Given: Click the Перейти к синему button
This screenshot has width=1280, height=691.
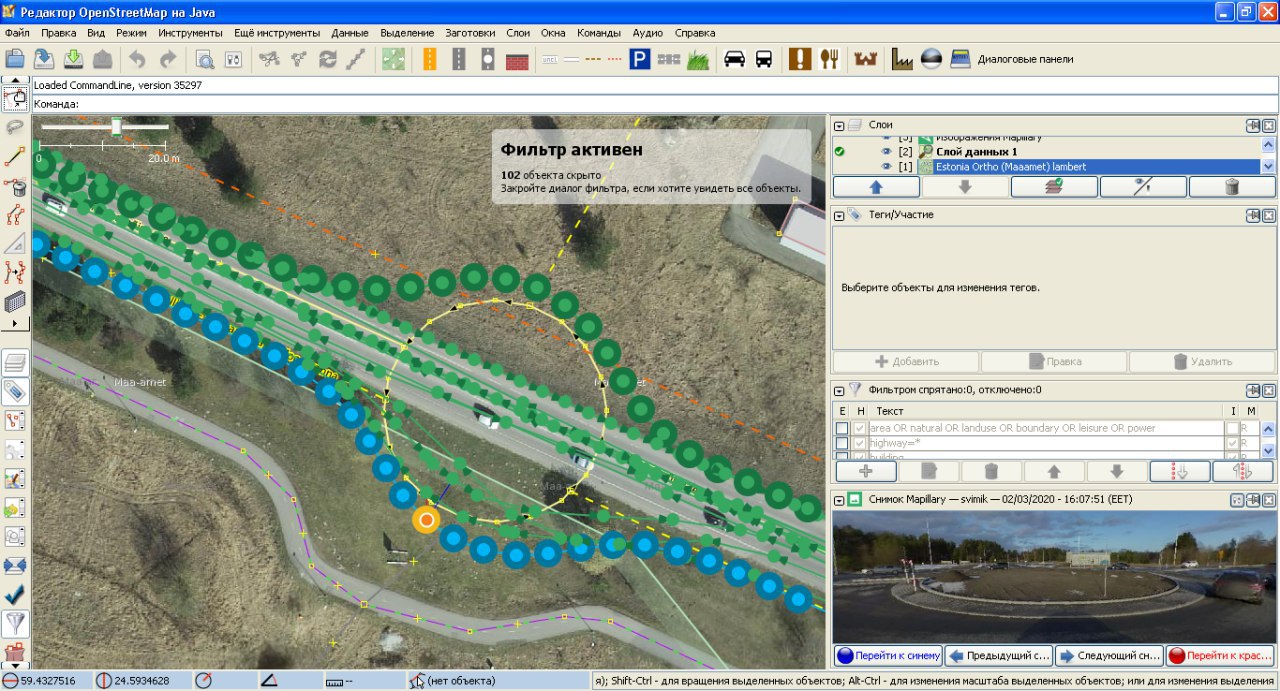Looking at the screenshot, I should (888, 656).
